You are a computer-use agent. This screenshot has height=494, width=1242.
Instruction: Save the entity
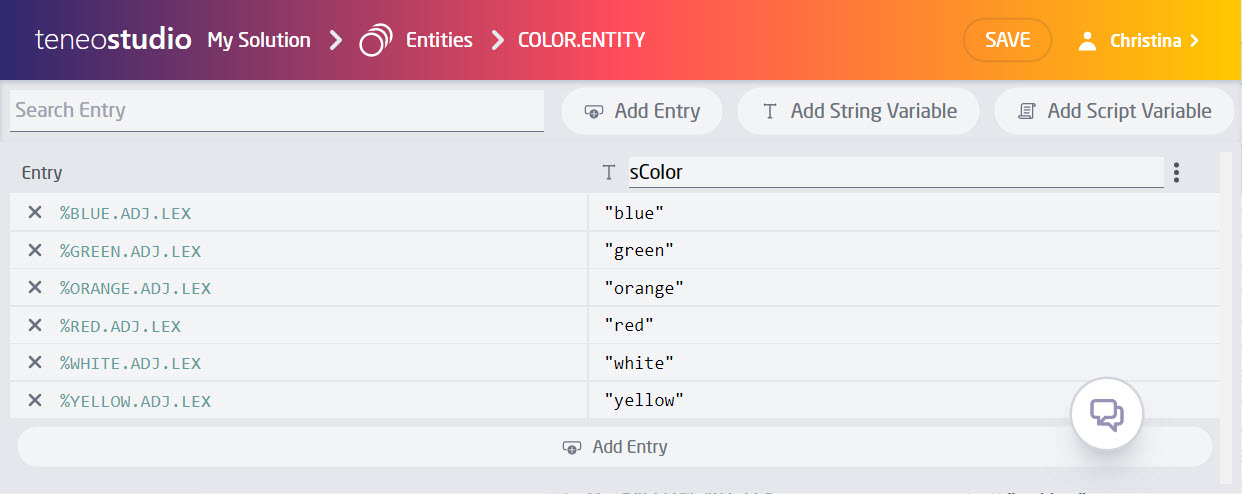coord(1007,41)
